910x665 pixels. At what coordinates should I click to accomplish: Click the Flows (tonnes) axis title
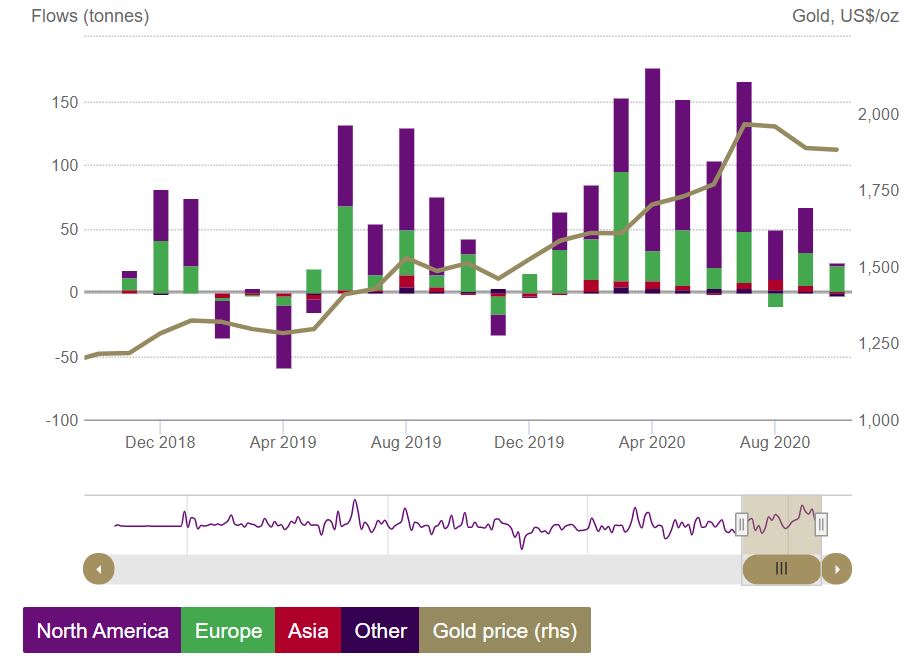pos(91,17)
